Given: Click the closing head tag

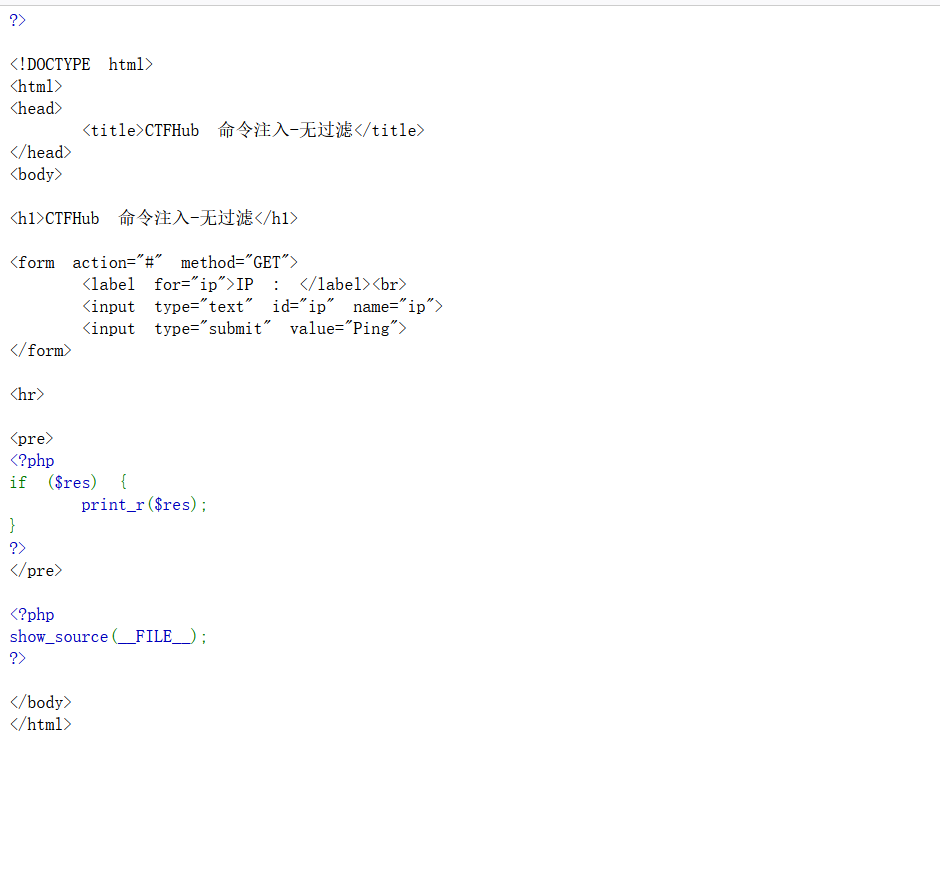Looking at the screenshot, I should pos(41,152).
